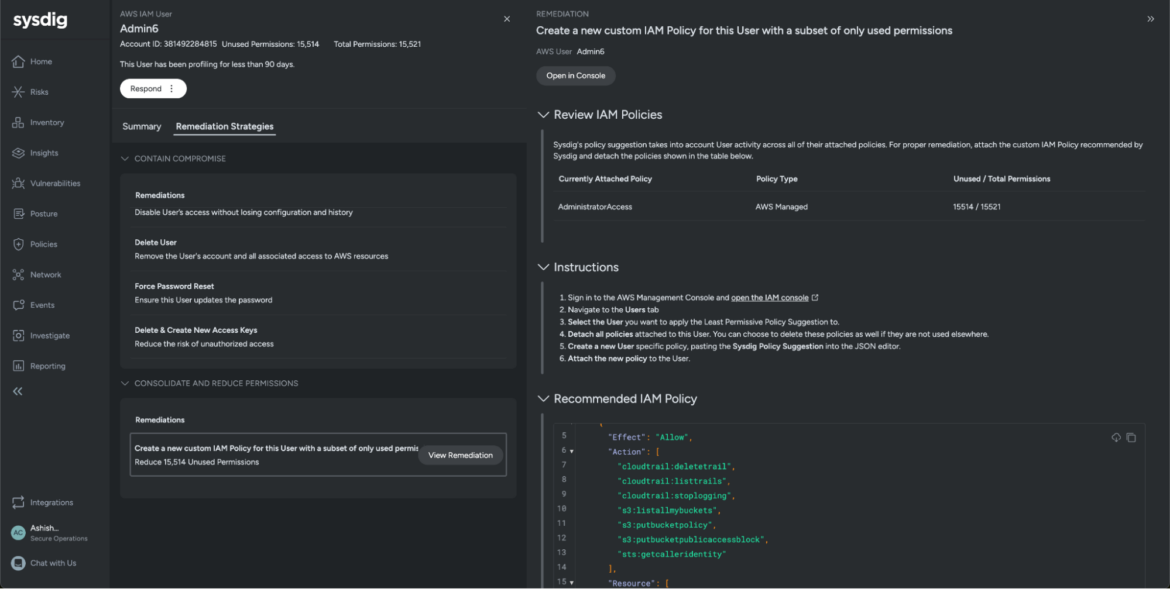Select Disable User's access remediation row
1170x589 pixels.
coord(319,213)
